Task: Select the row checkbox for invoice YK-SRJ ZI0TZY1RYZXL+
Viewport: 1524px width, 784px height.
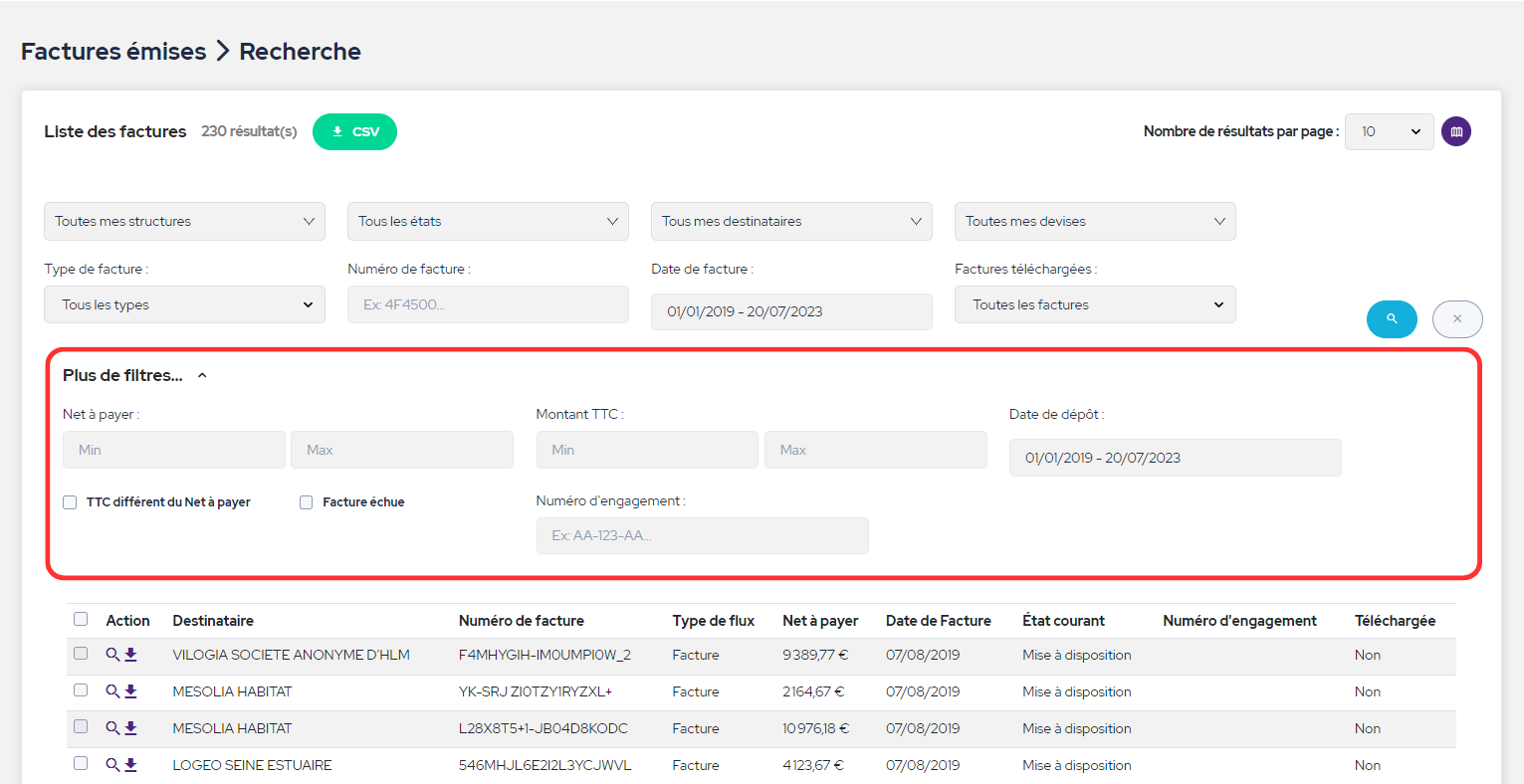Action: 81,690
